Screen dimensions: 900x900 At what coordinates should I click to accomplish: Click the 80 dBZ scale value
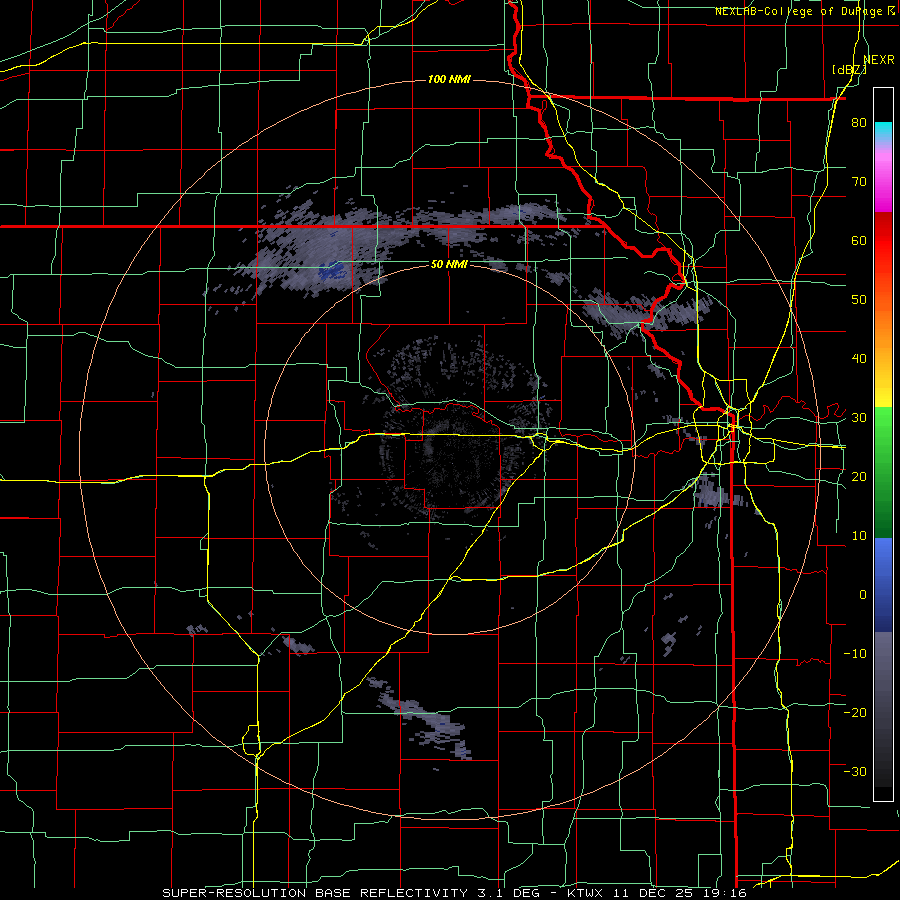pos(859,123)
